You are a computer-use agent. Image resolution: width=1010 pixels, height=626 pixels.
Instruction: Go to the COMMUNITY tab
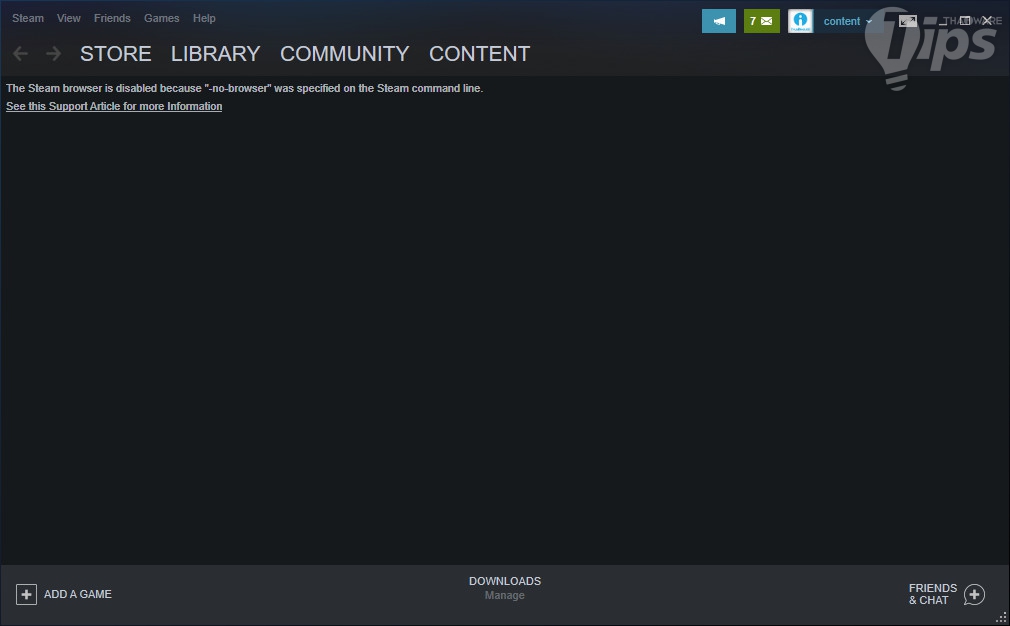pos(345,53)
